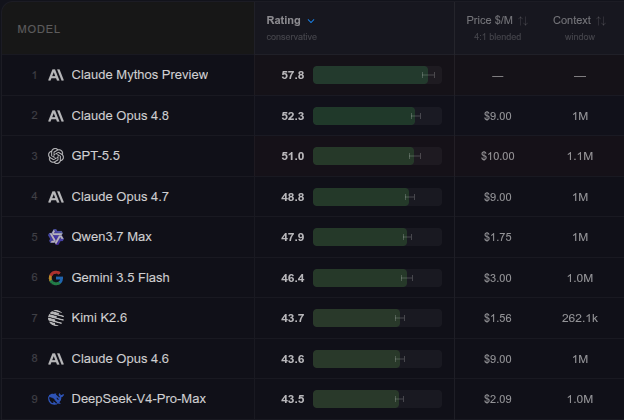This screenshot has width=624, height=420.
Task: Click the $9.00 price for Claude Opus 4.7
Action: click(x=497, y=197)
